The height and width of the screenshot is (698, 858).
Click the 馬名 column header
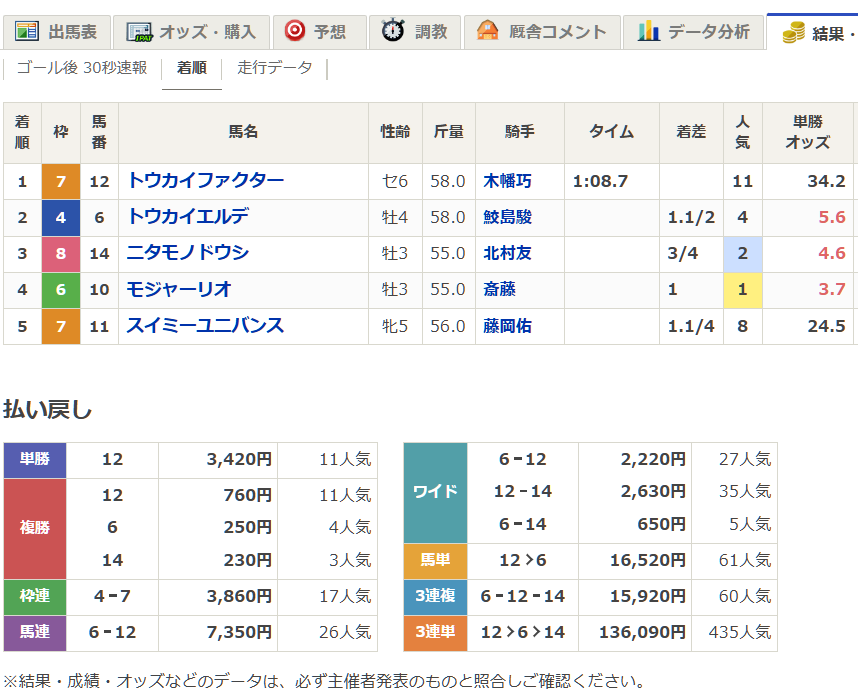click(x=244, y=132)
